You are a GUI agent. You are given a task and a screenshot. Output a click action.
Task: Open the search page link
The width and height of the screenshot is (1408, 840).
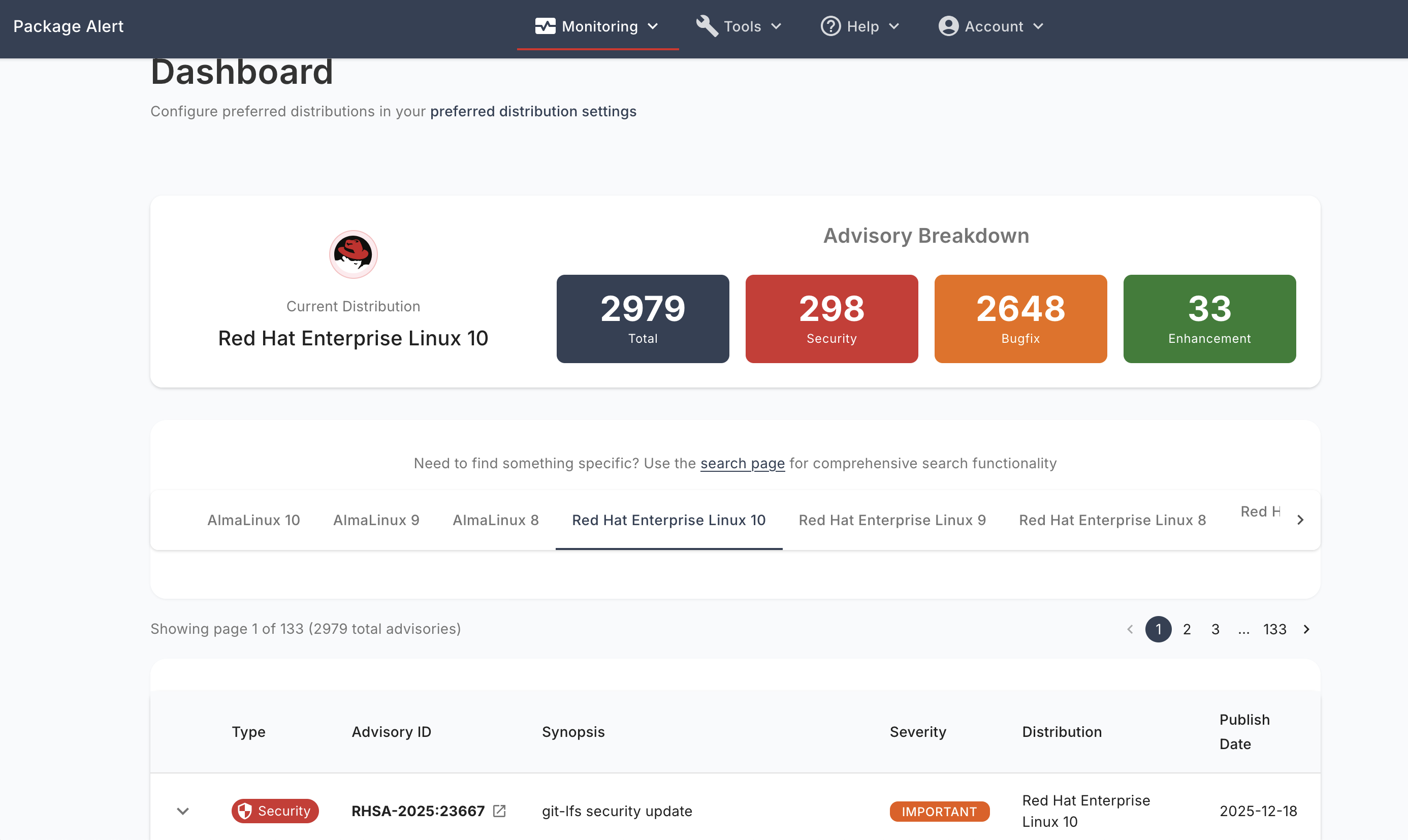coord(742,463)
